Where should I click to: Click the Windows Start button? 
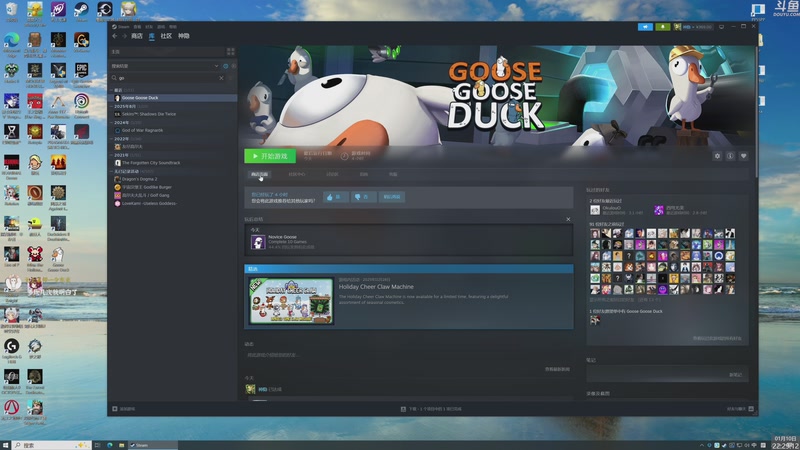coord(5,445)
